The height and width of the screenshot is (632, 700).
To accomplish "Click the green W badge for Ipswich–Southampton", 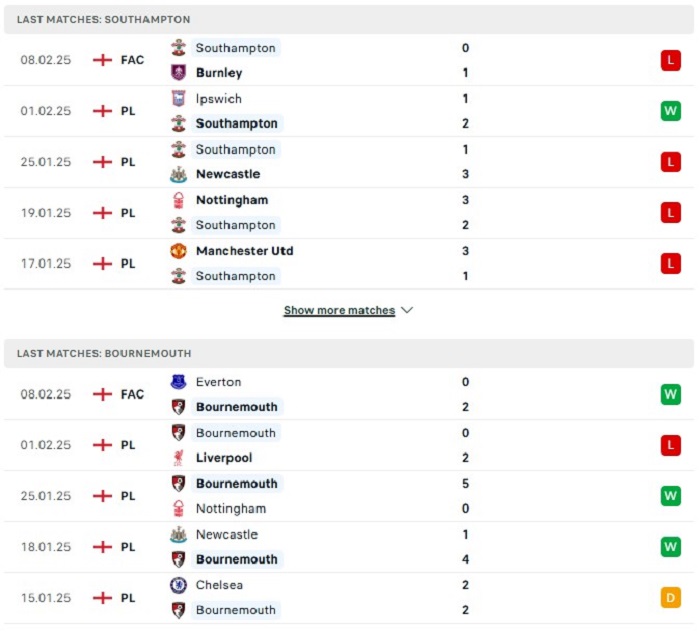I will coord(671,111).
